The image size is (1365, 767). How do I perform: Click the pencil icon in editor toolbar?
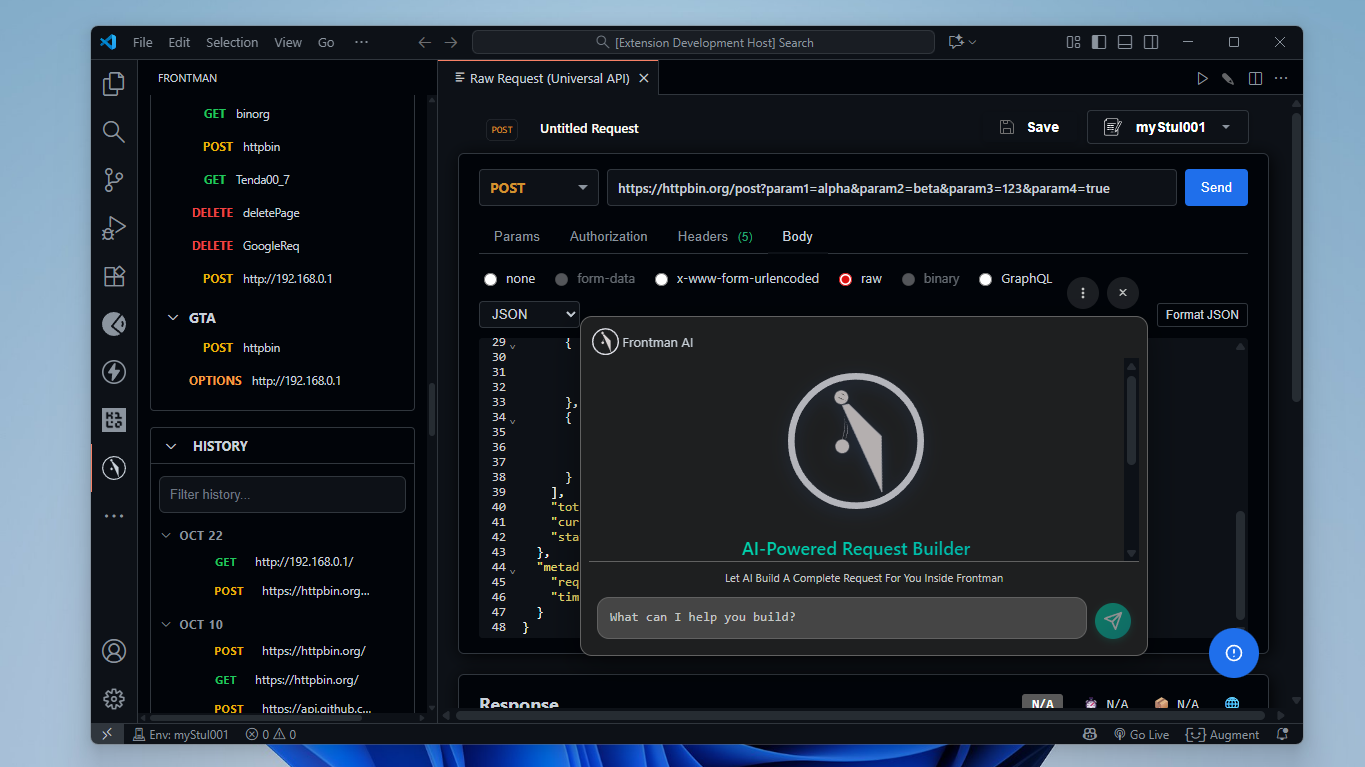1228,78
